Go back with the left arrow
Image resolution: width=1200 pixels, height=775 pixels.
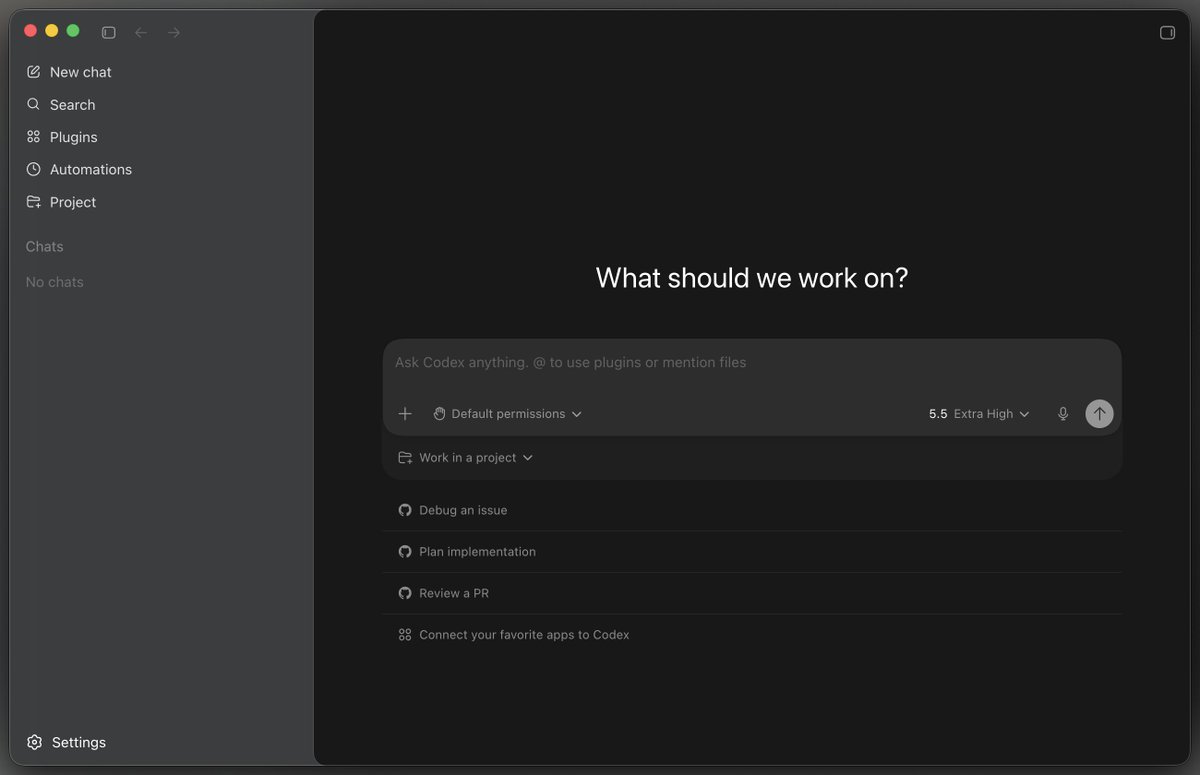click(x=141, y=32)
